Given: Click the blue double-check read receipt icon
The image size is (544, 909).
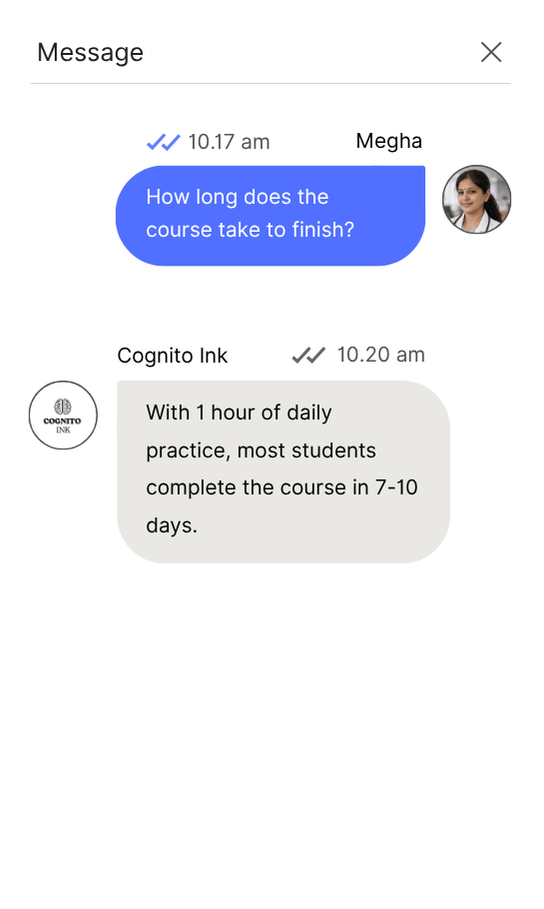Looking at the screenshot, I should 163,142.
